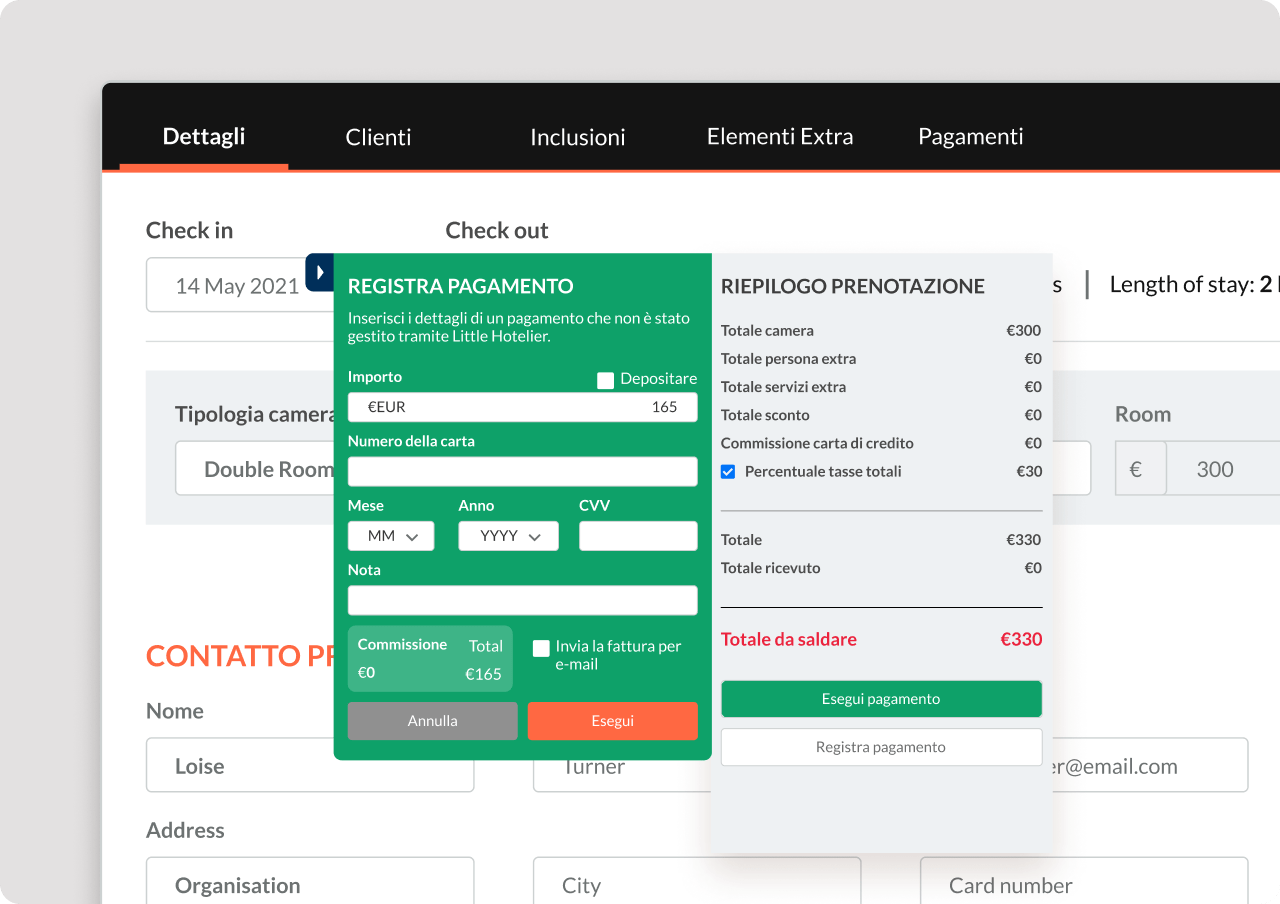The width and height of the screenshot is (1280, 904).
Task: Click the white Registra pagamento button
Action: click(881, 747)
